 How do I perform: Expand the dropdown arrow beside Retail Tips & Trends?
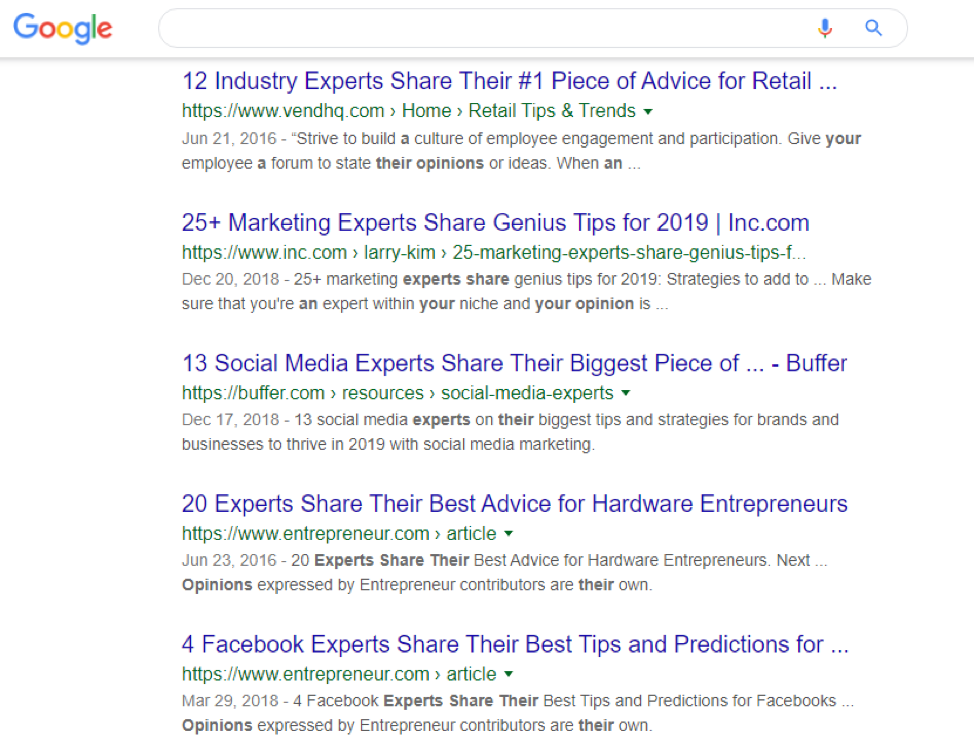pyautogui.click(x=648, y=111)
